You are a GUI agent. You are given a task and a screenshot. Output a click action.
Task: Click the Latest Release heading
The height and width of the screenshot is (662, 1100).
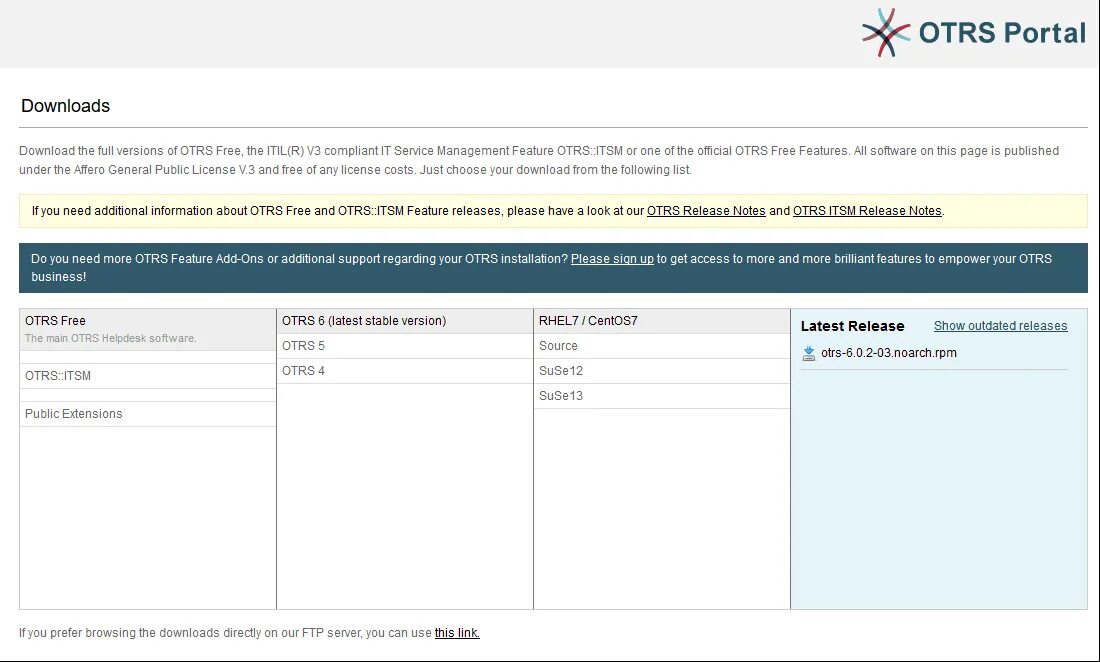click(852, 326)
